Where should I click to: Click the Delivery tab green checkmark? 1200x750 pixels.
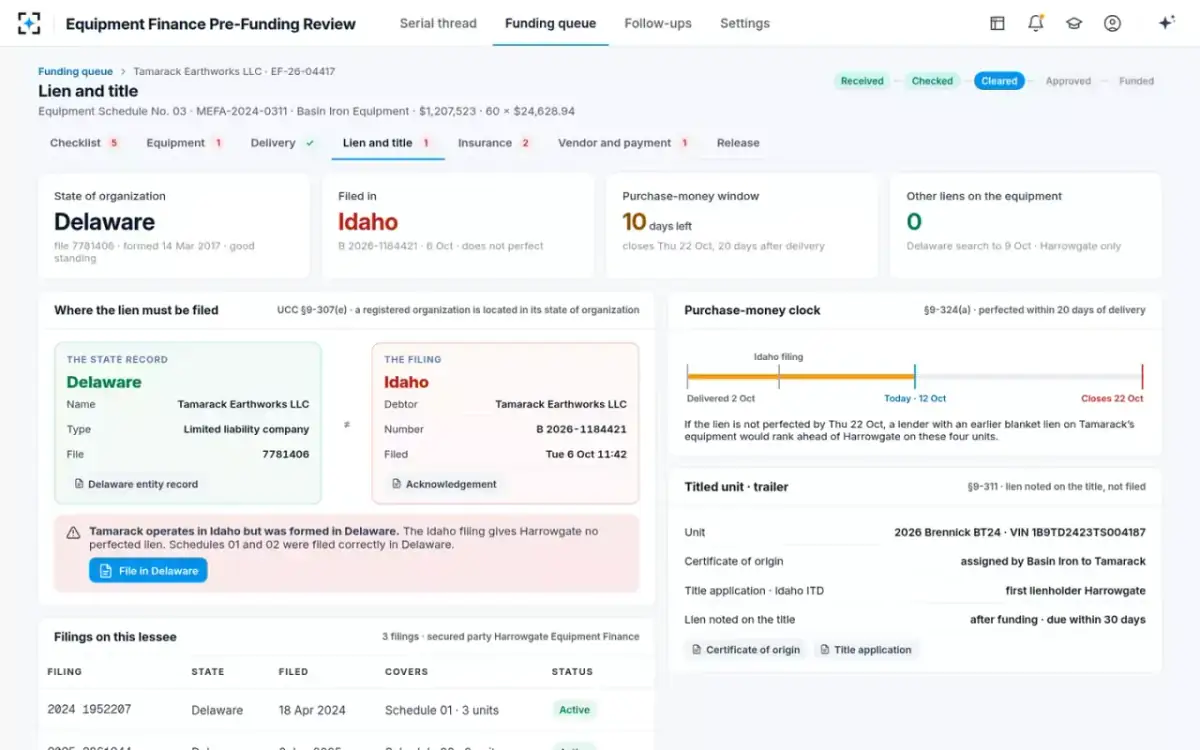[x=310, y=143]
